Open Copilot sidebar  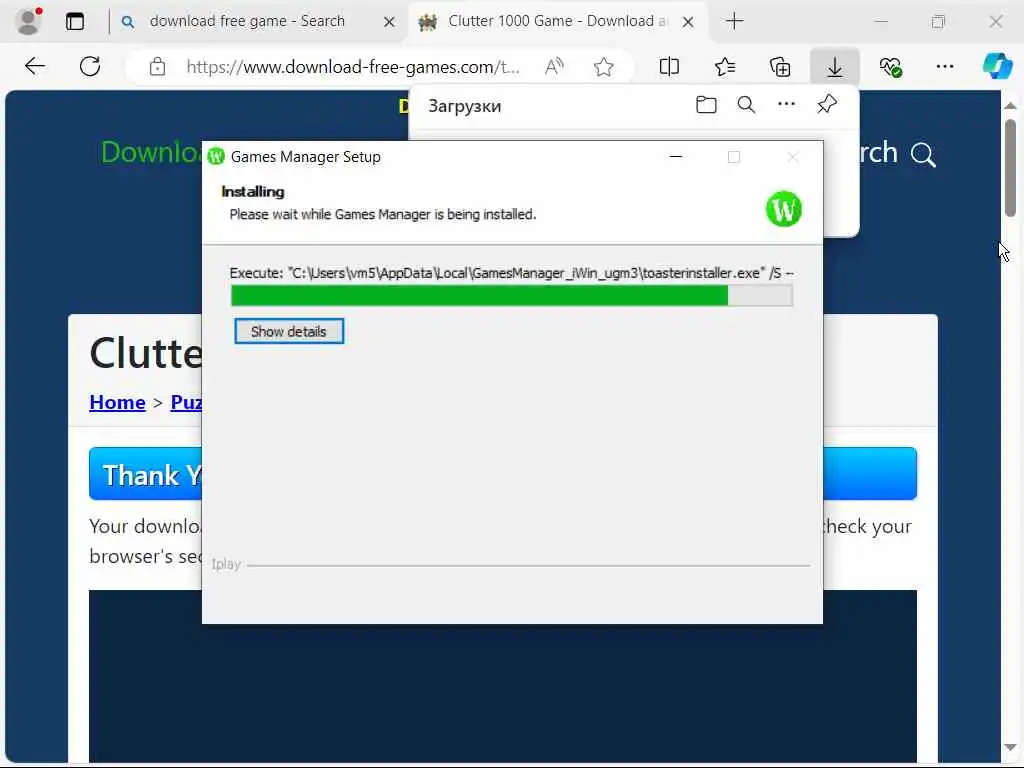tap(997, 66)
